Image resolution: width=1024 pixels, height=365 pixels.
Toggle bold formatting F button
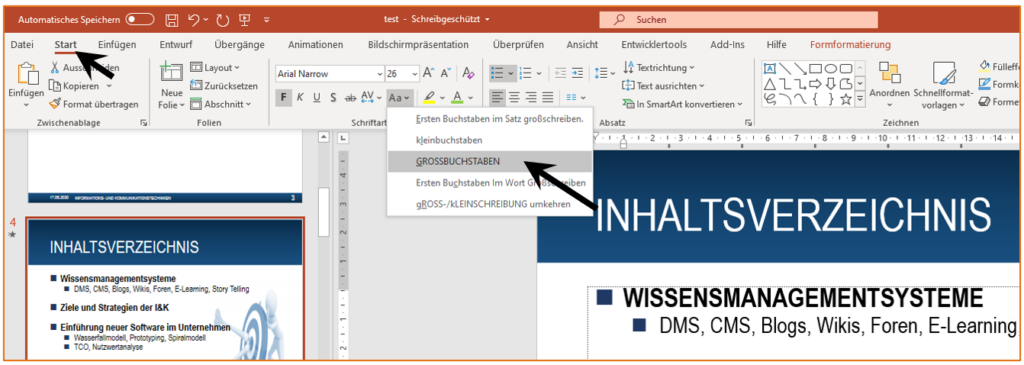[283, 98]
